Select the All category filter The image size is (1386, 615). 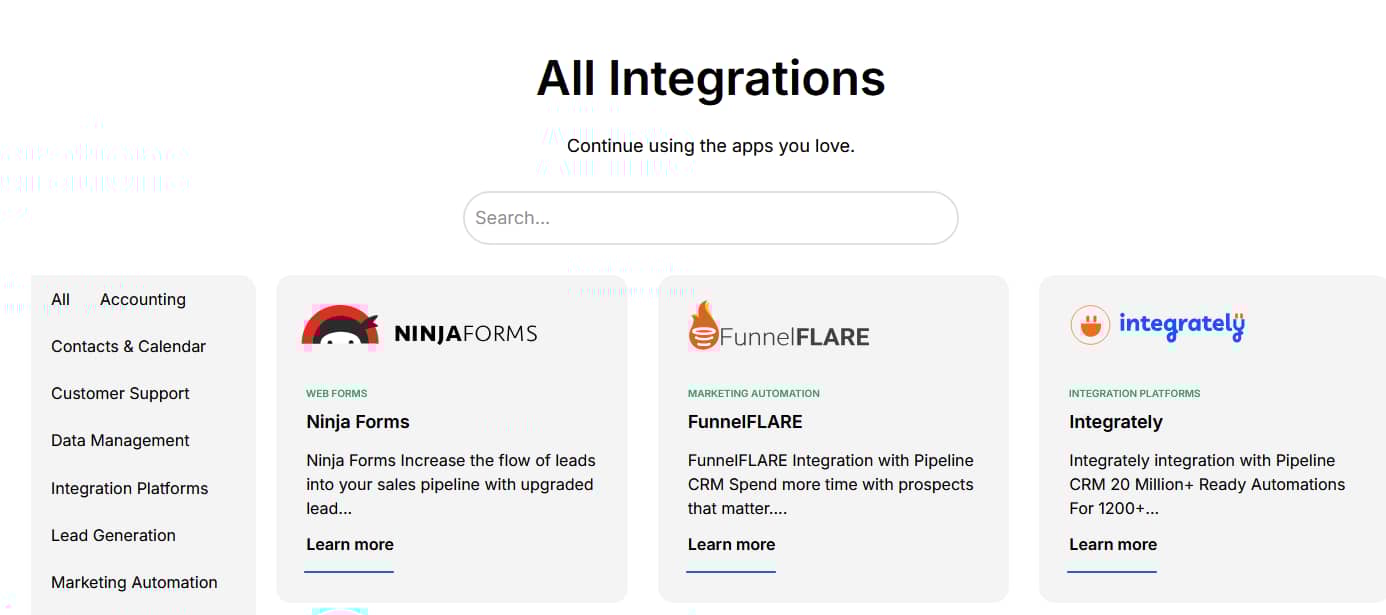tap(60, 299)
